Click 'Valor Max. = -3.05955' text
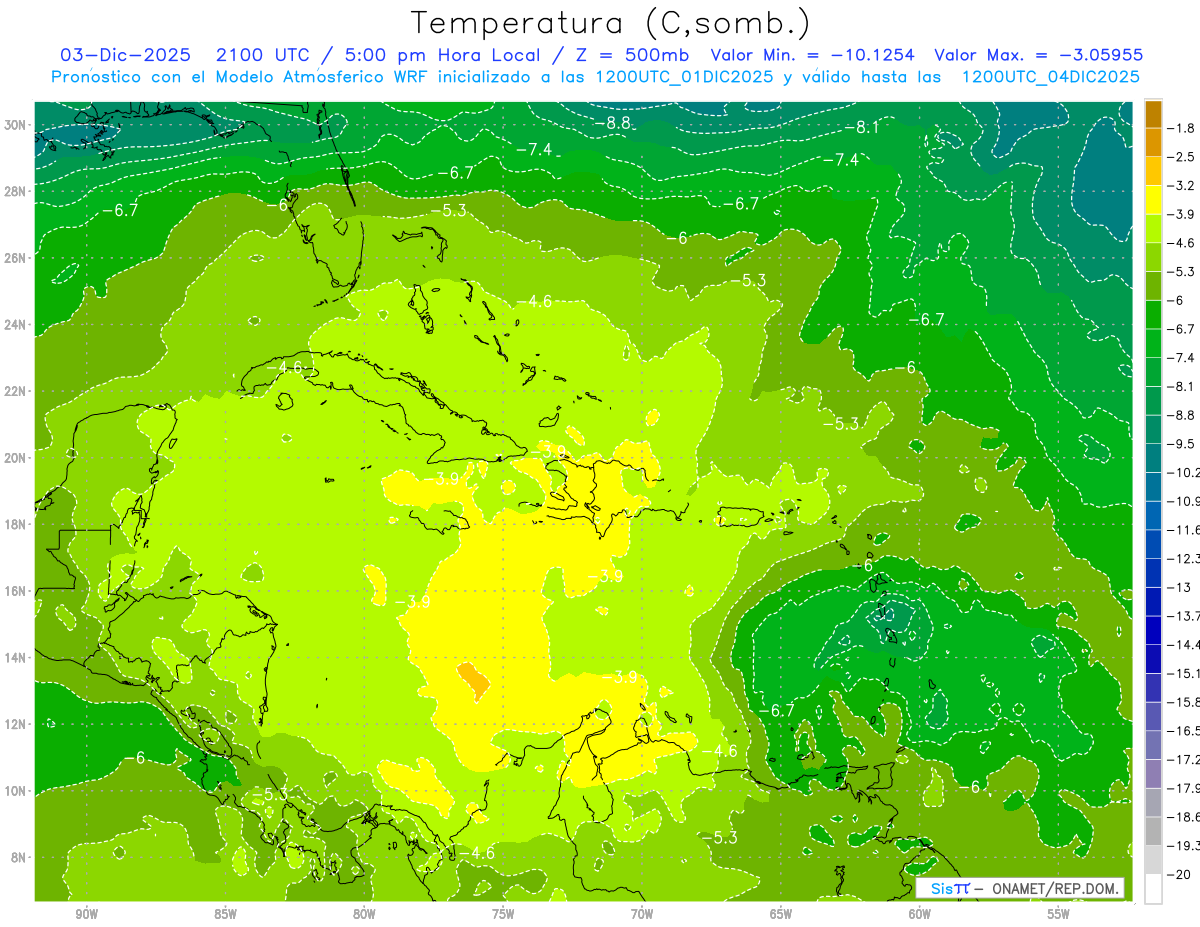 tap(1038, 55)
